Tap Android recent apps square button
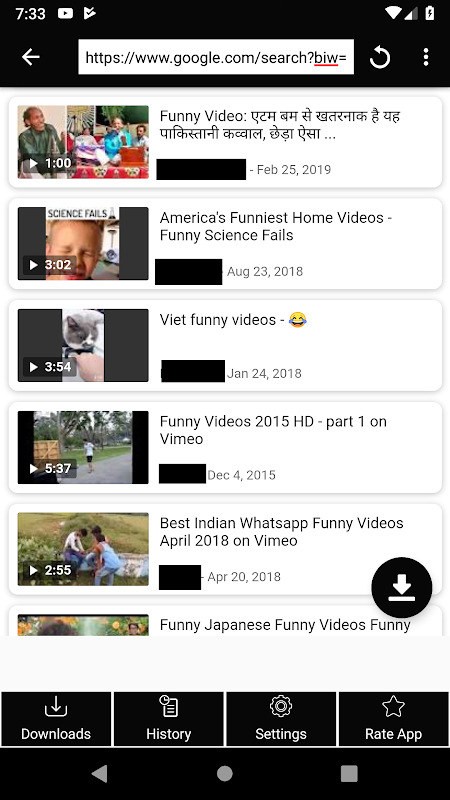The image size is (450, 800). point(349,773)
